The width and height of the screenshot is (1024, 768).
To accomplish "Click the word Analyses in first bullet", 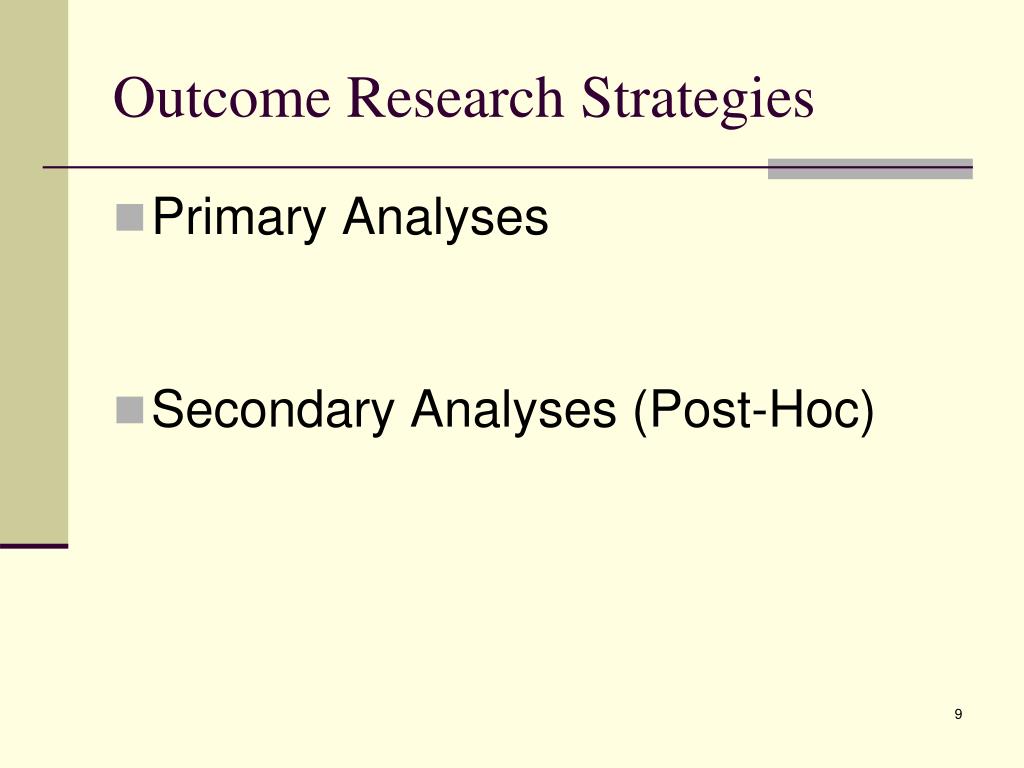I will coord(445,217).
